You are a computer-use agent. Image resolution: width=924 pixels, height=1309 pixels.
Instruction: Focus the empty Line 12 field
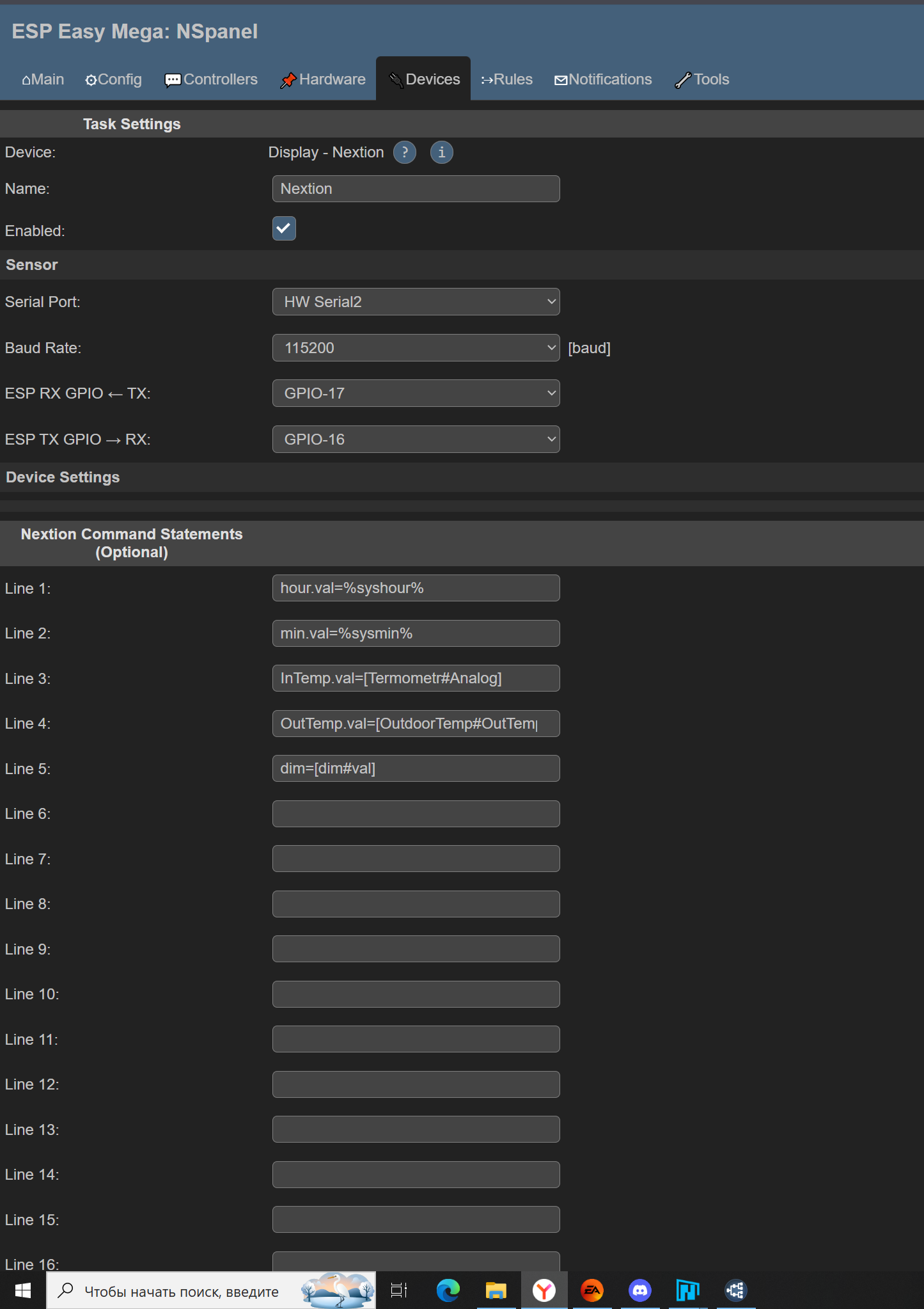(x=416, y=1084)
